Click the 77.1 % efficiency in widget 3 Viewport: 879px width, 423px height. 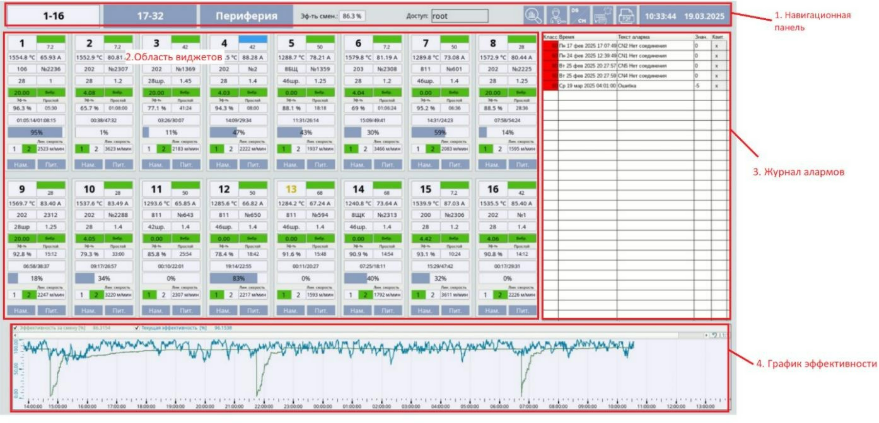coord(156,107)
